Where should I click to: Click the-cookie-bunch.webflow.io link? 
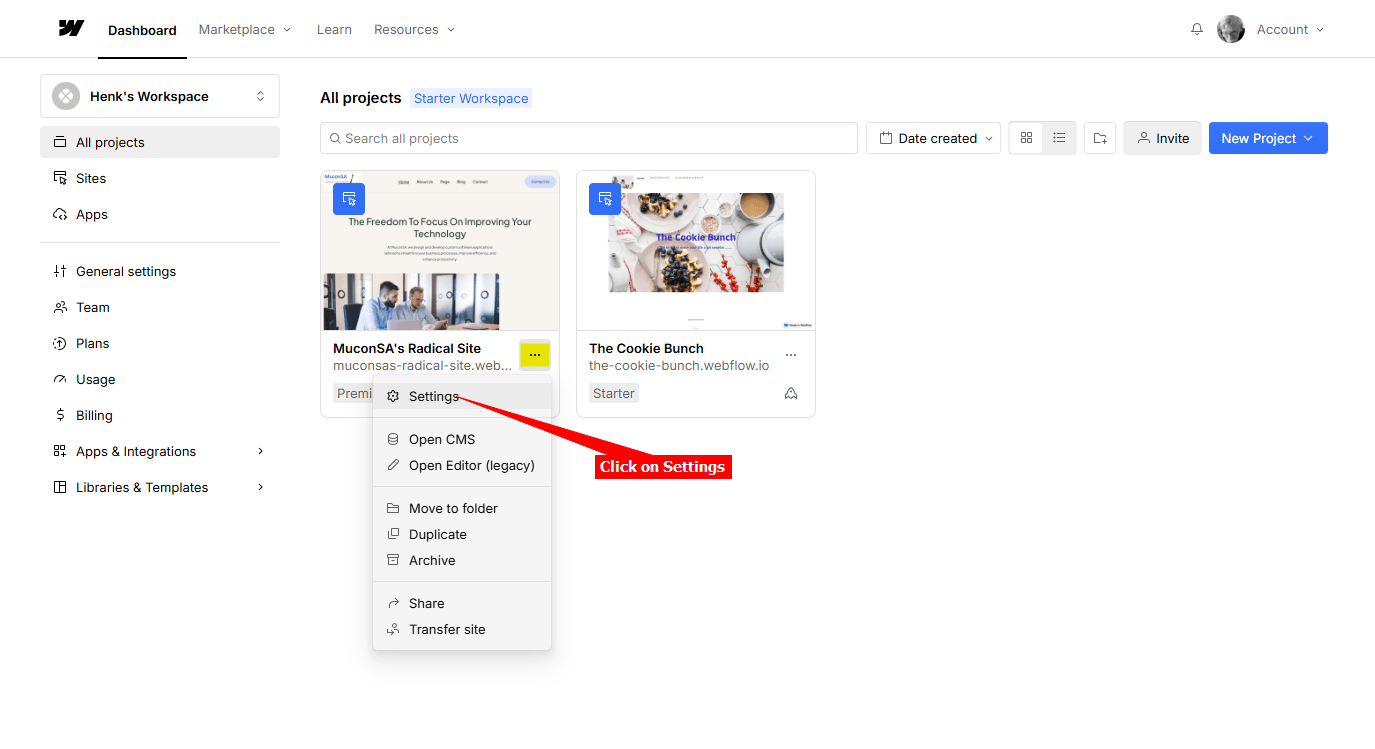click(x=679, y=366)
